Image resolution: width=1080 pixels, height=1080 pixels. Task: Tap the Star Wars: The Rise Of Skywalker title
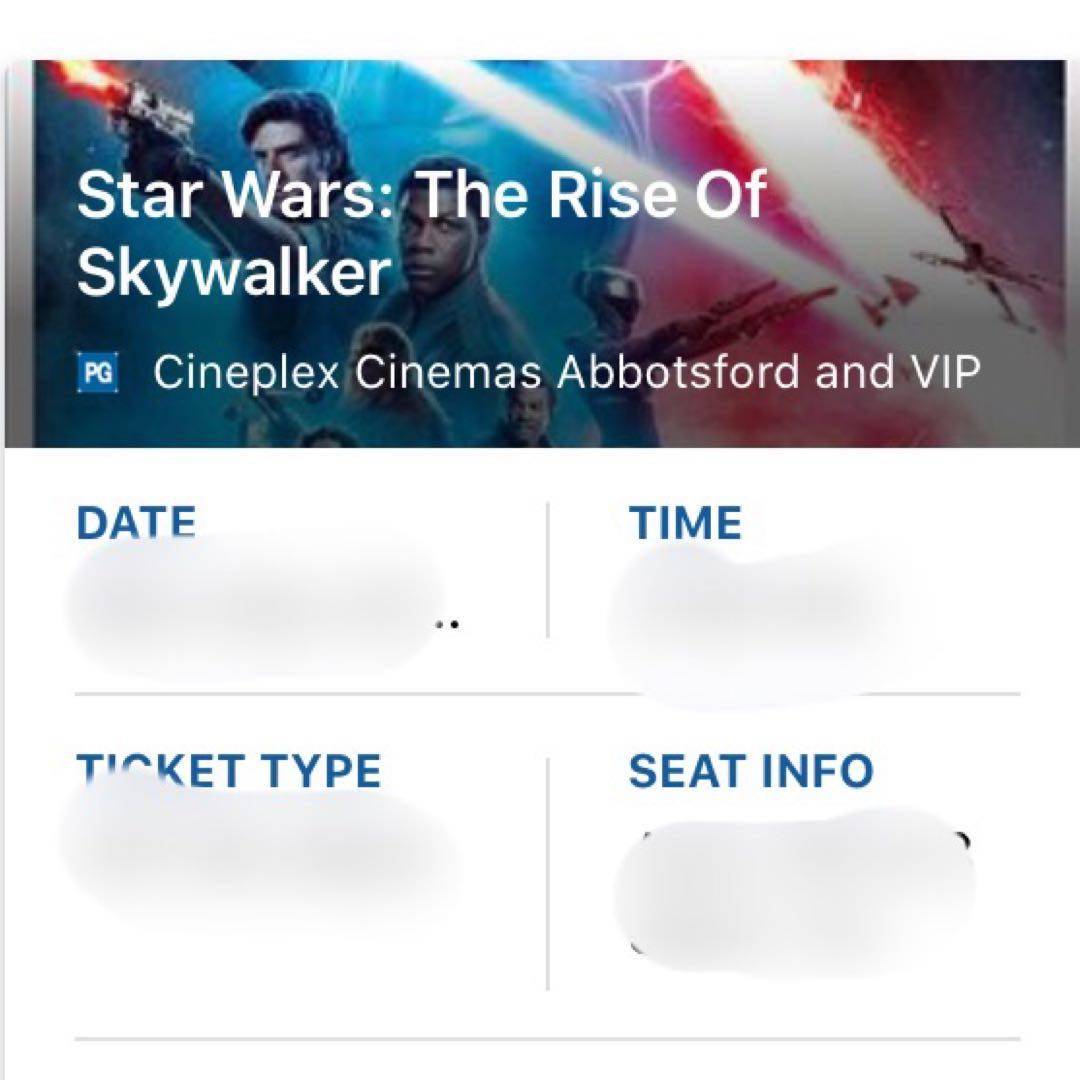coord(420,233)
